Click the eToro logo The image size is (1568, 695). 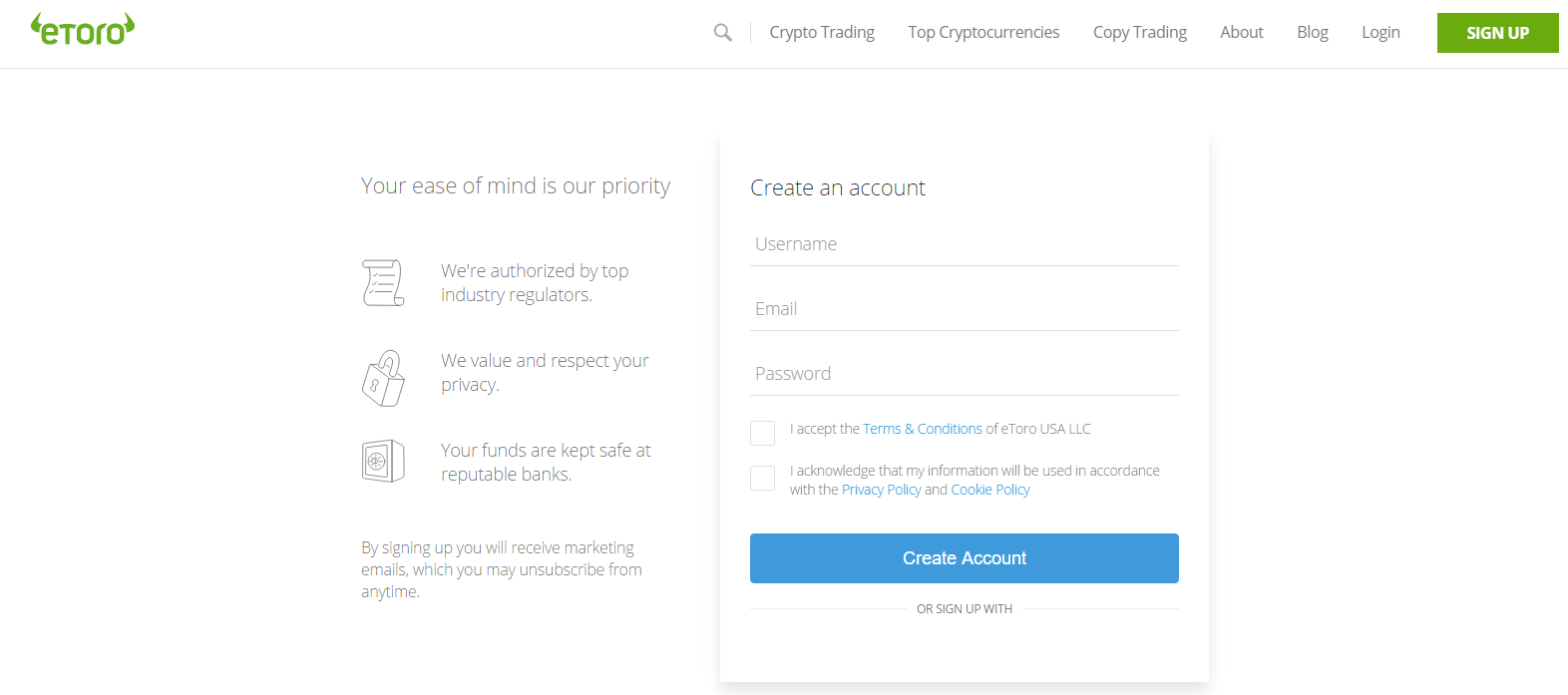click(83, 29)
